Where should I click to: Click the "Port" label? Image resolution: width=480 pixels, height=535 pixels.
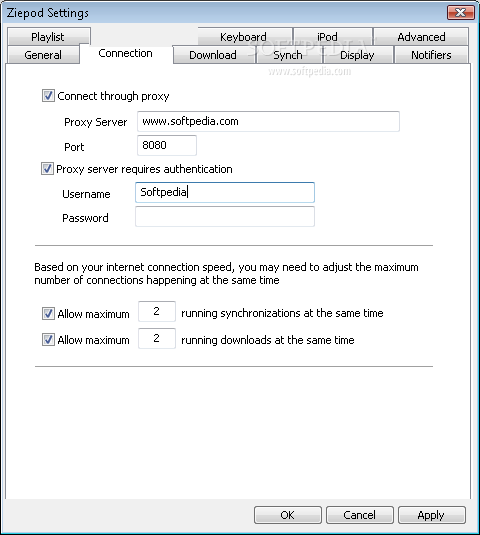pyautogui.click(x=74, y=147)
